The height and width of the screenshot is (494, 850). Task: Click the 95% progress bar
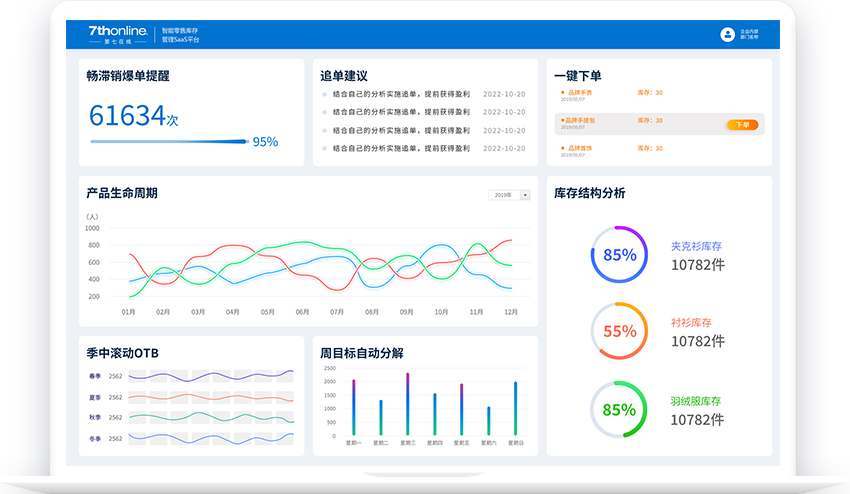tap(168, 142)
